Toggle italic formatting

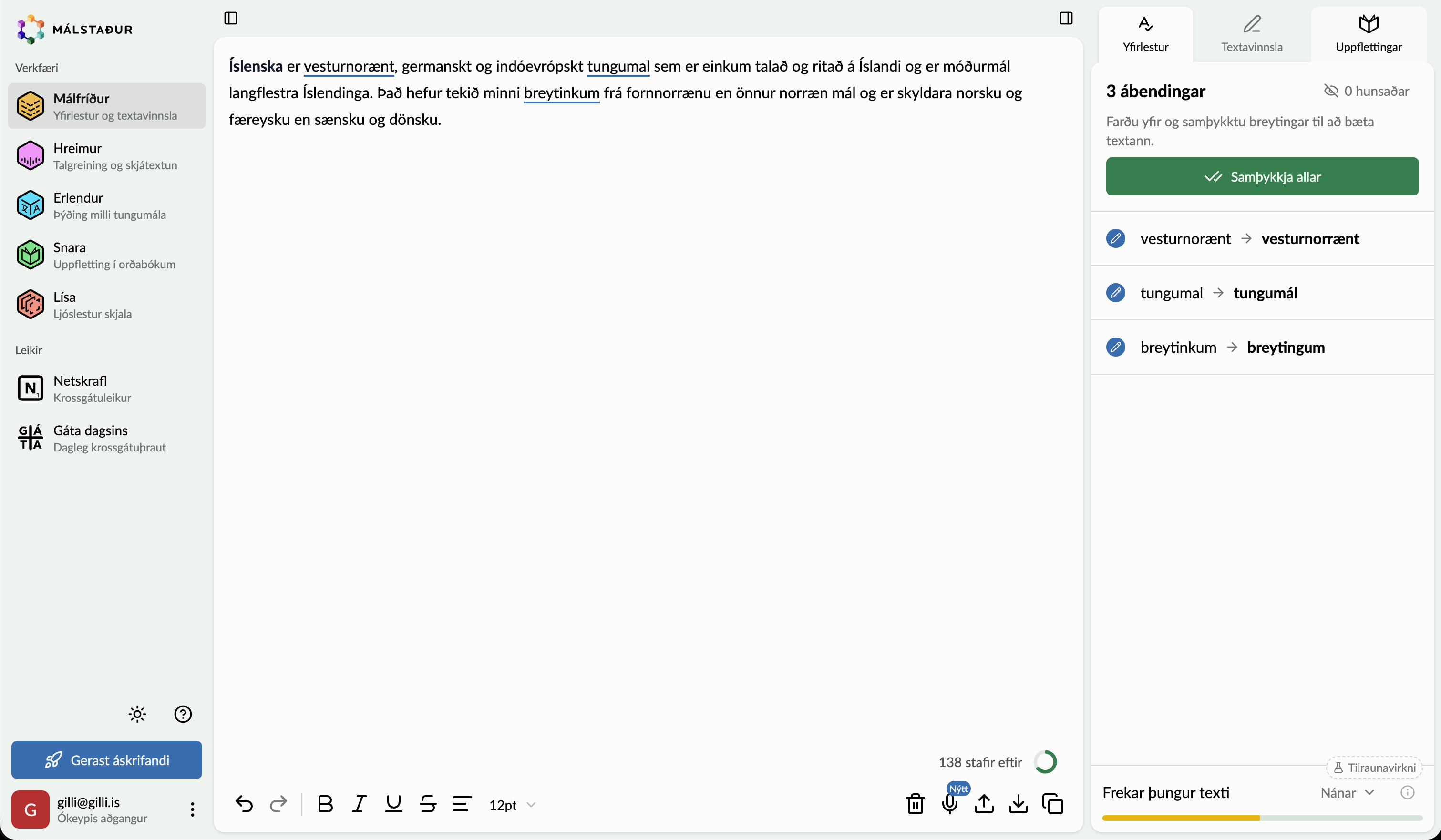[x=359, y=804]
